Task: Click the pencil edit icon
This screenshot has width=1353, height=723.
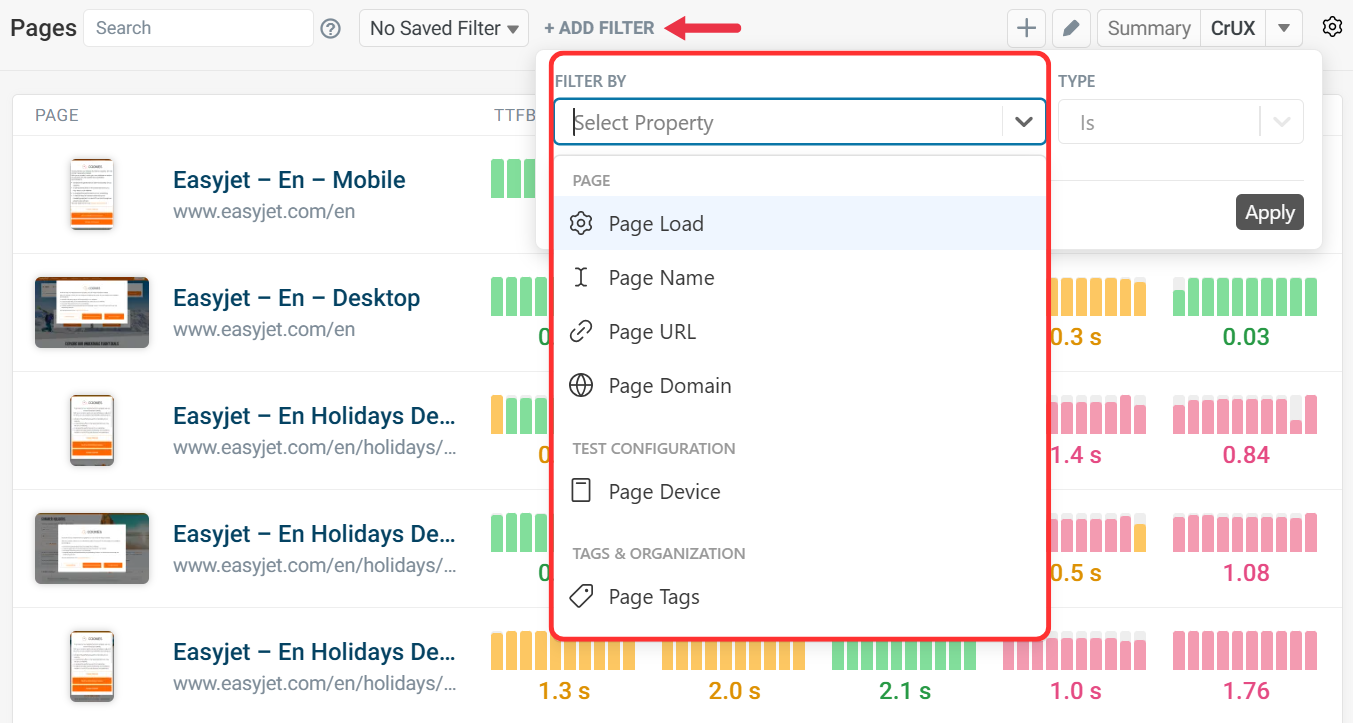Action: [1071, 29]
